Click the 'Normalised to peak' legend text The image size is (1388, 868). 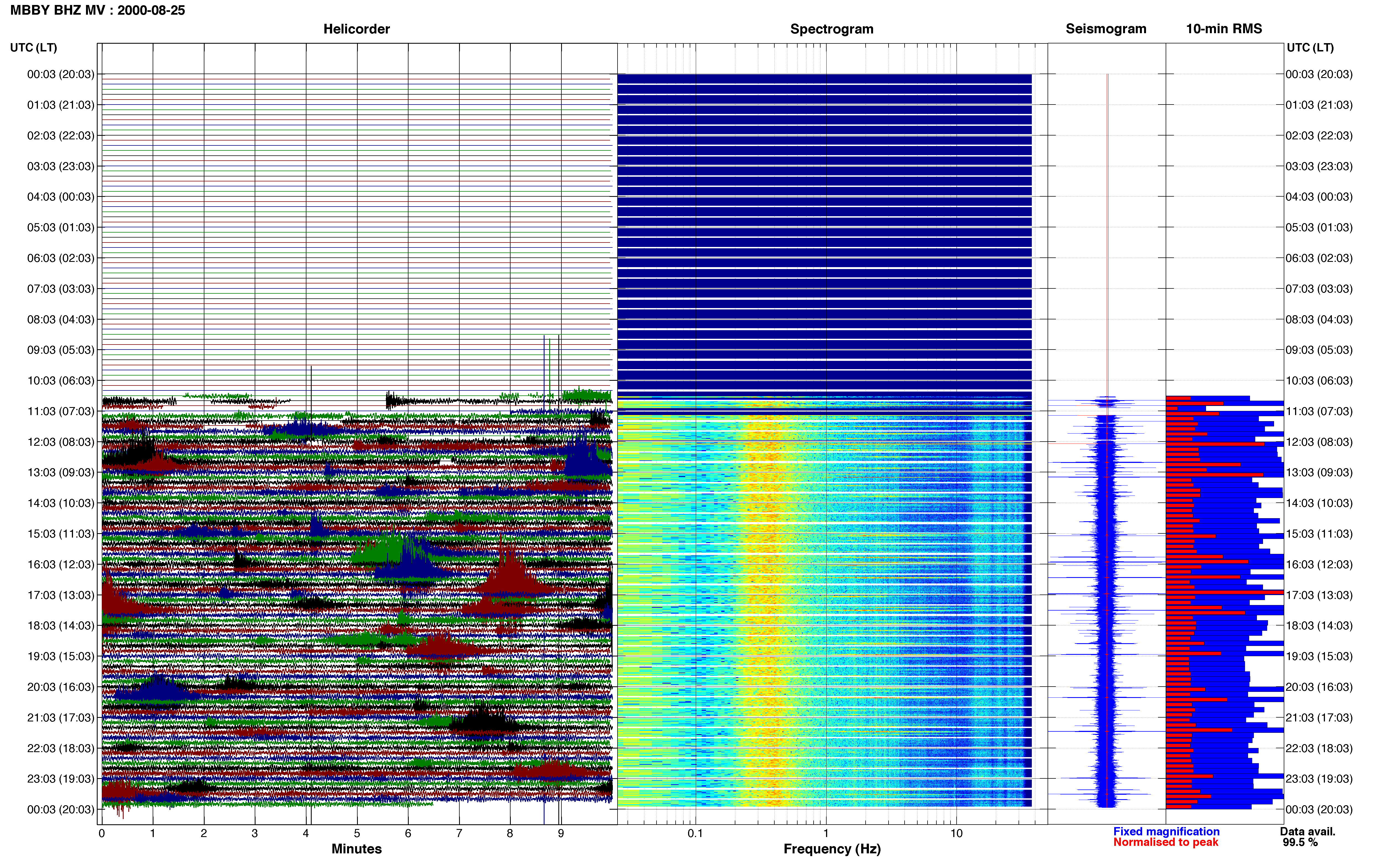(1165, 842)
